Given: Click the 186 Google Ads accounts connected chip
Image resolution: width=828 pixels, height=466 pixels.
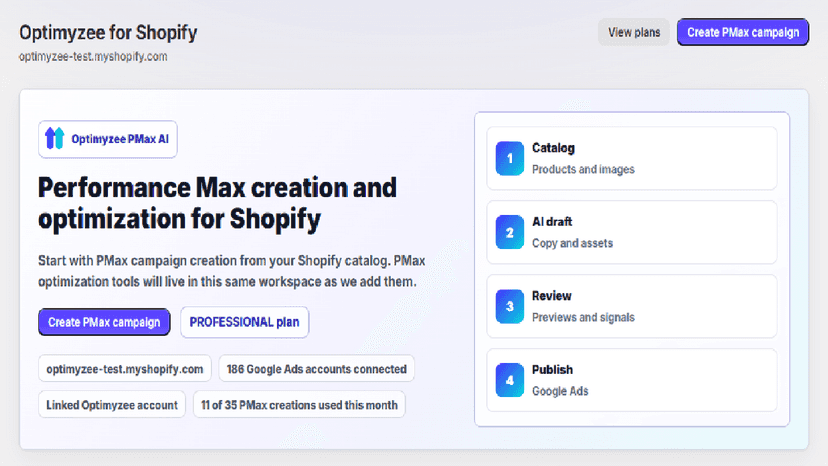Looking at the screenshot, I should pos(316,369).
